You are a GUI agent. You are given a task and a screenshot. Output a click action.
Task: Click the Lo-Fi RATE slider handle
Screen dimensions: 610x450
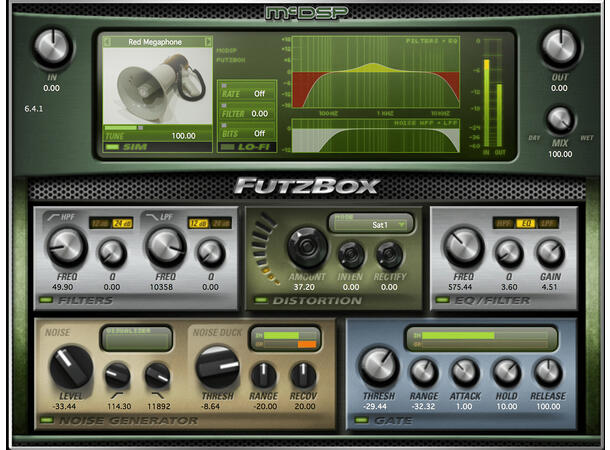pyautogui.click(x=224, y=86)
